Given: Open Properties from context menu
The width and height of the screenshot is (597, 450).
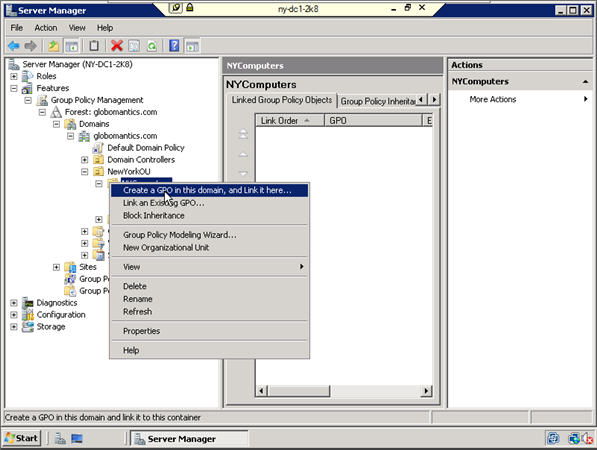Looking at the screenshot, I should (x=209, y=331).
